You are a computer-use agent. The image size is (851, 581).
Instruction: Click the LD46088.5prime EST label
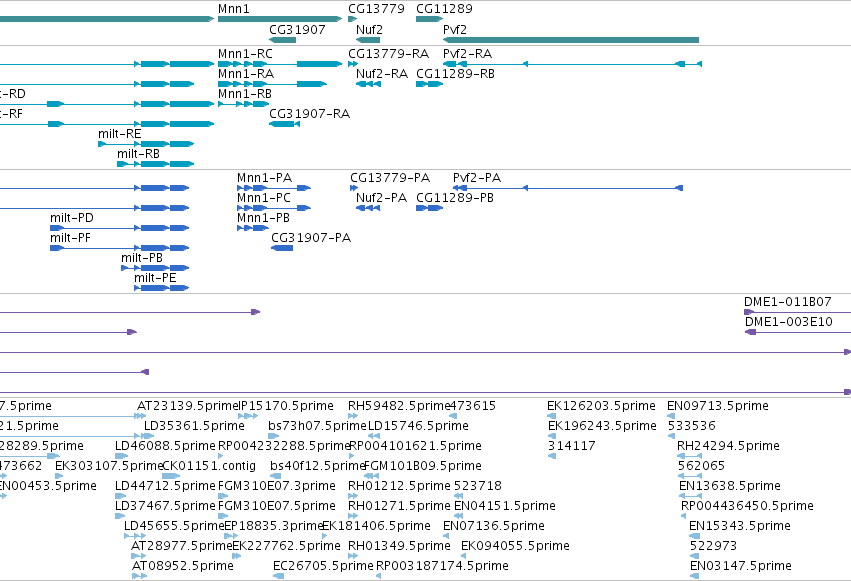click(x=166, y=446)
